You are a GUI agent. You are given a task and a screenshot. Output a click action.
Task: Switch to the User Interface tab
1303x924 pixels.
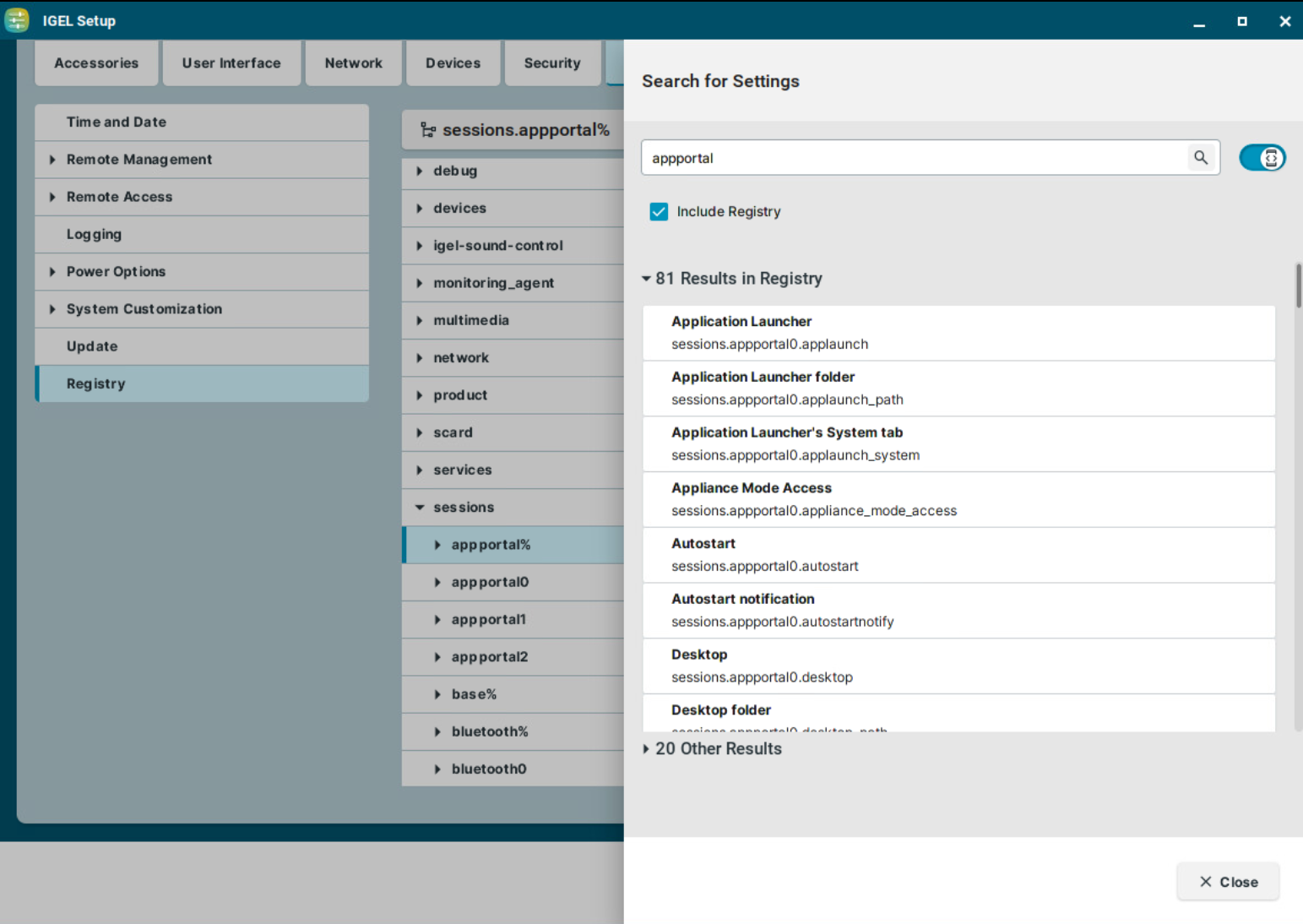click(x=231, y=63)
